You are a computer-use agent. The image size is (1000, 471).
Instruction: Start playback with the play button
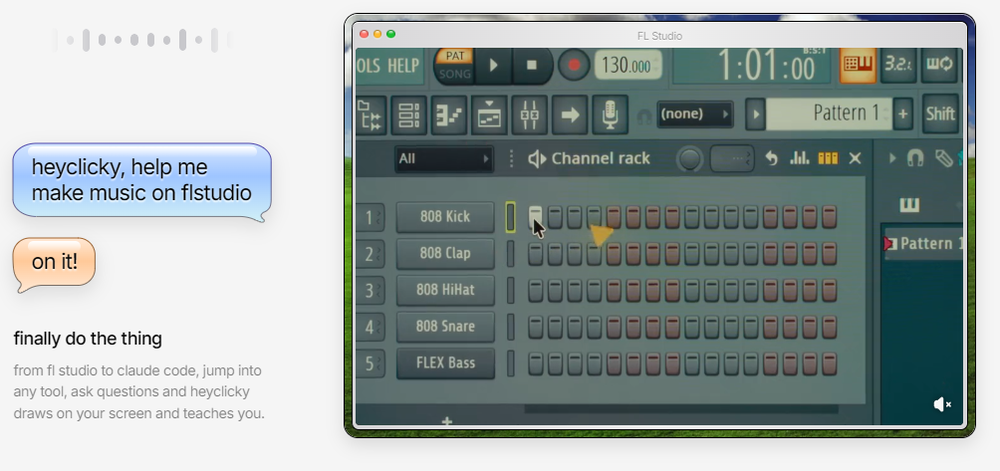(493, 65)
